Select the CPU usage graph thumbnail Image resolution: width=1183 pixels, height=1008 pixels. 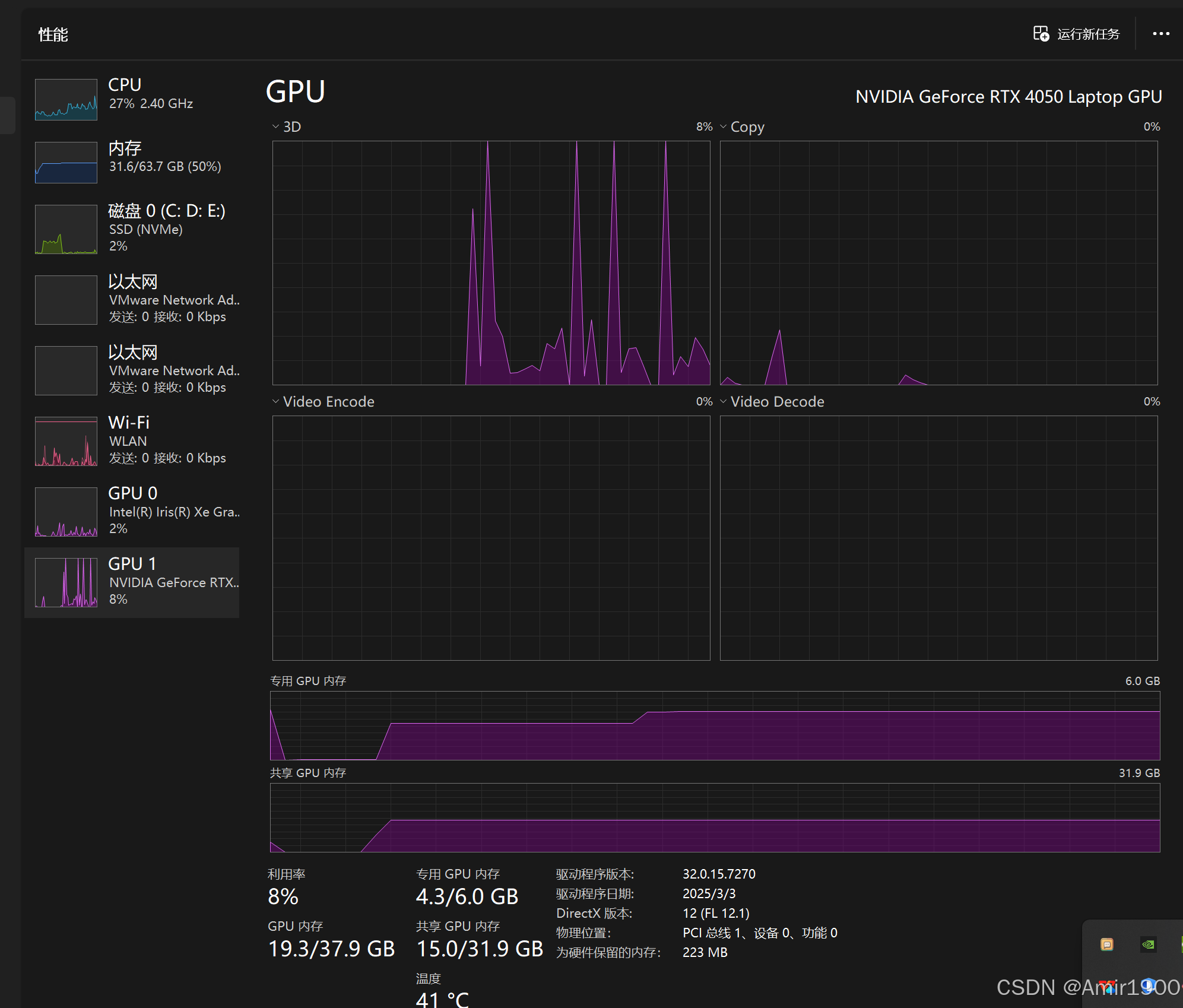pos(66,100)
